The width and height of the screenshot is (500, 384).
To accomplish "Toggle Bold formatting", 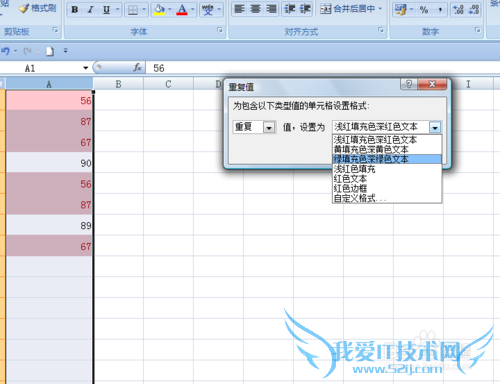I will tap(75, 10).
